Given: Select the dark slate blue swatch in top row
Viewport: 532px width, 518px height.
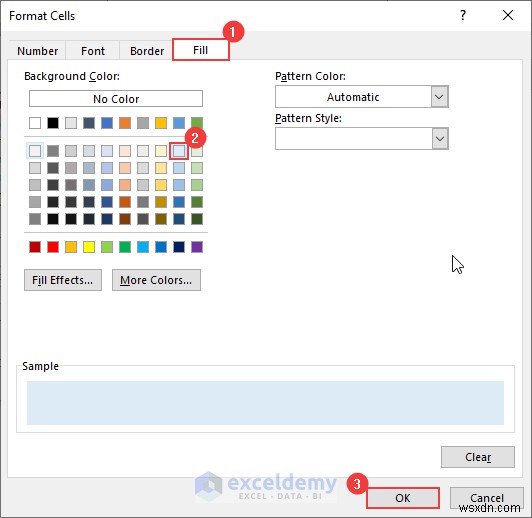Looking at the screenshot, I should coord(89,123).
